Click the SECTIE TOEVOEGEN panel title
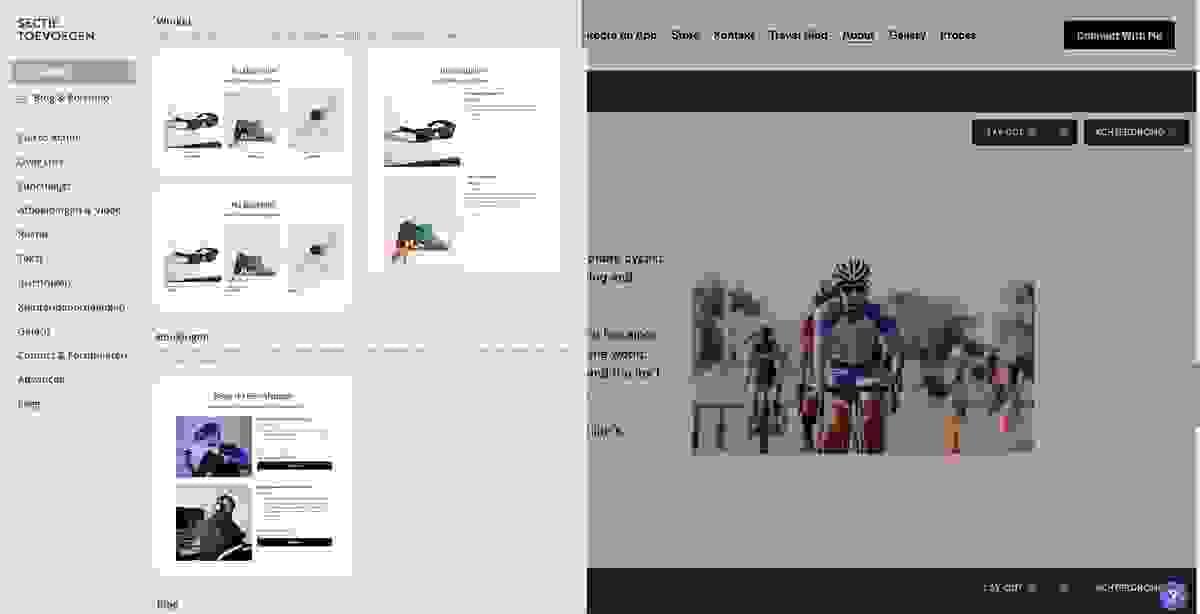The image size is (1200, 614). [x=56, y=29]
